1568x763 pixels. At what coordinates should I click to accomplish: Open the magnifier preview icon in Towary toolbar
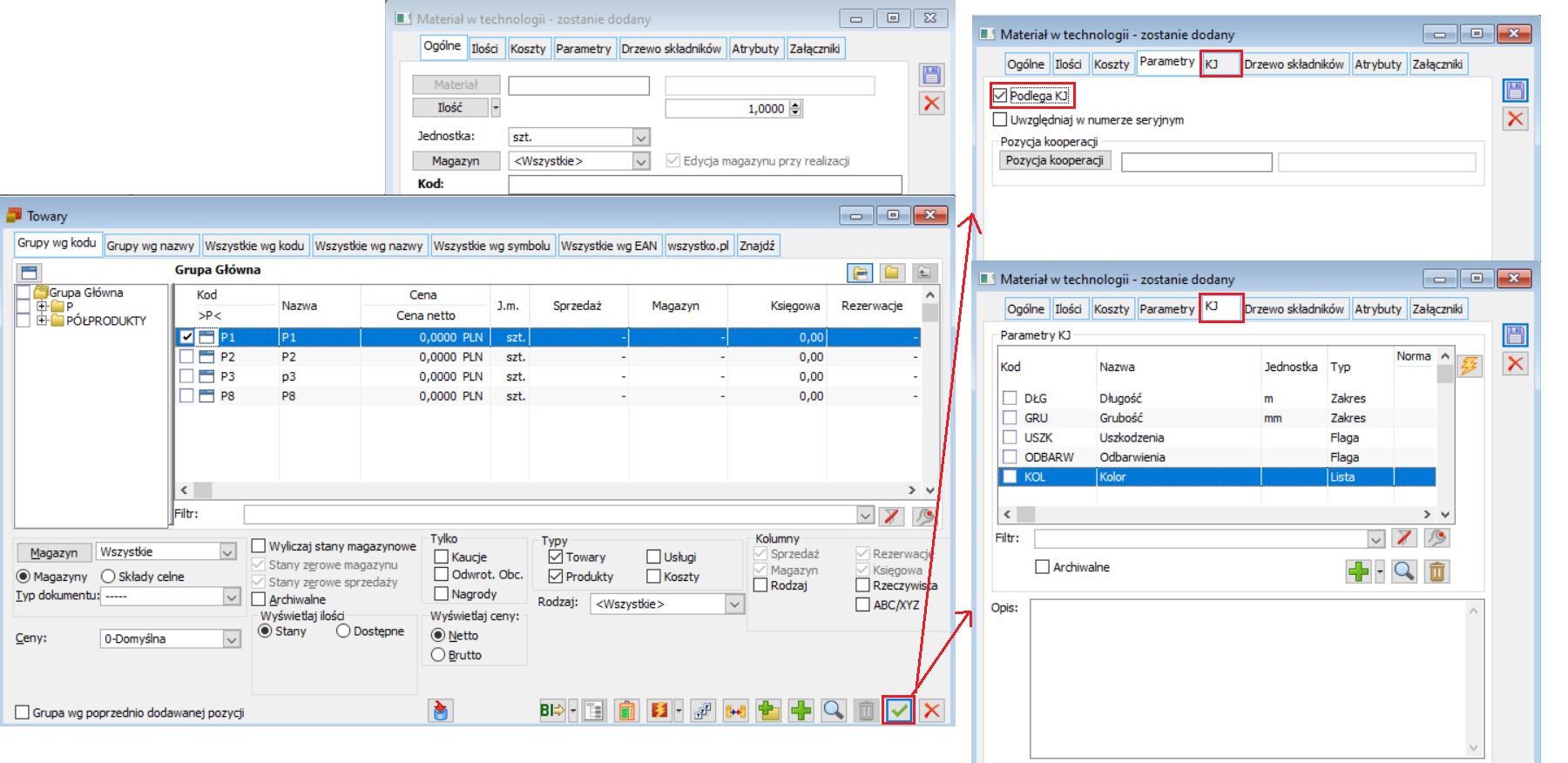[x=834, y=711]
